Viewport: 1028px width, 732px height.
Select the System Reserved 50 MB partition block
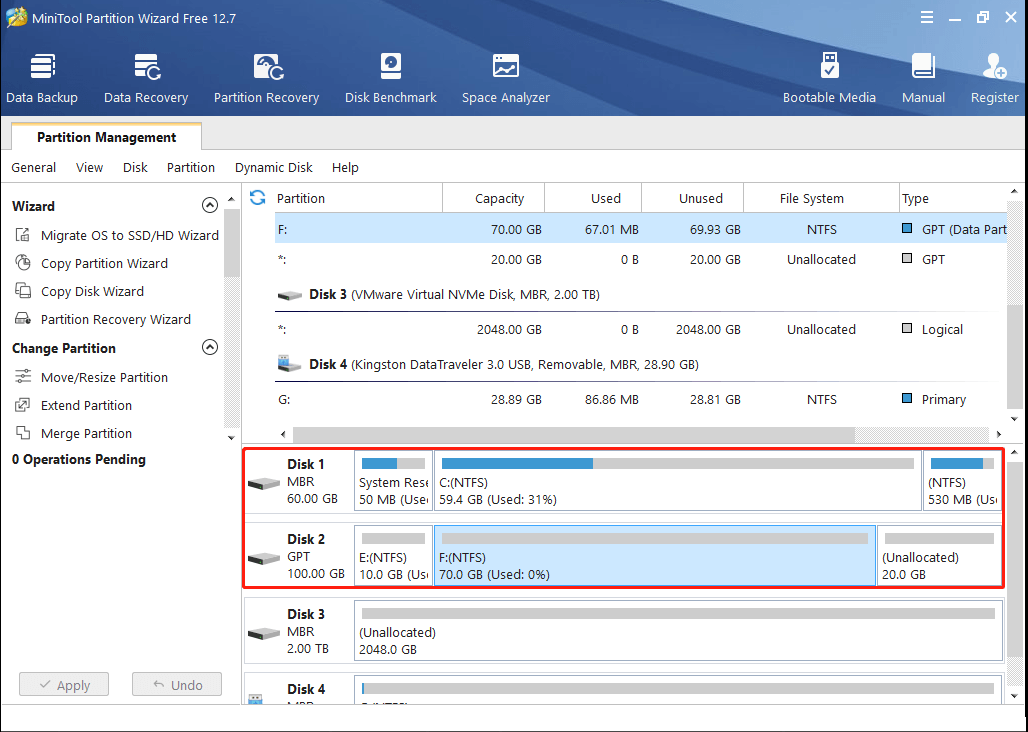(393, 481)
